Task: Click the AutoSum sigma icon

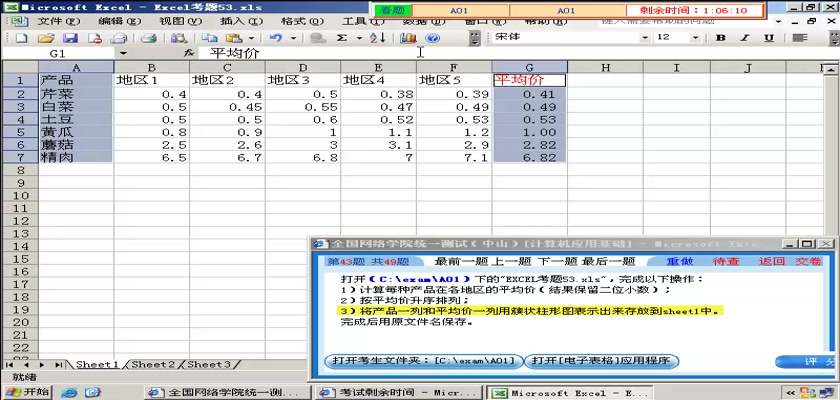Action: tap(342, 38)
